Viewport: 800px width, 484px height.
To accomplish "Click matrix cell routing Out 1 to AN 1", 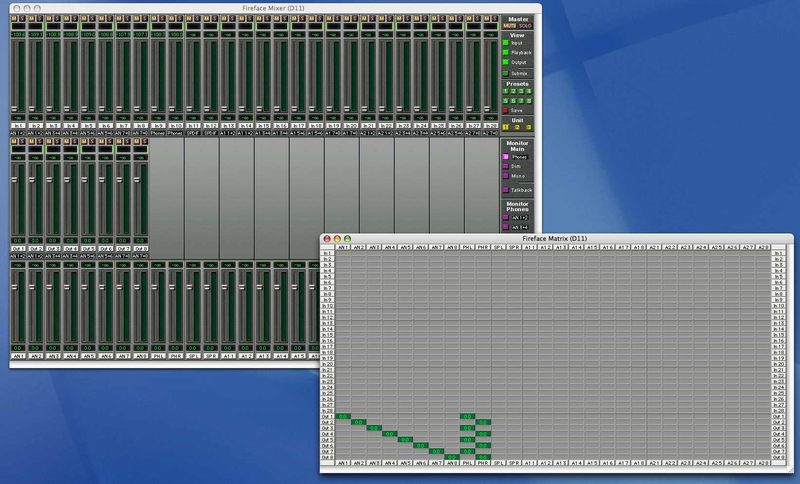I will tap(343, 417).
